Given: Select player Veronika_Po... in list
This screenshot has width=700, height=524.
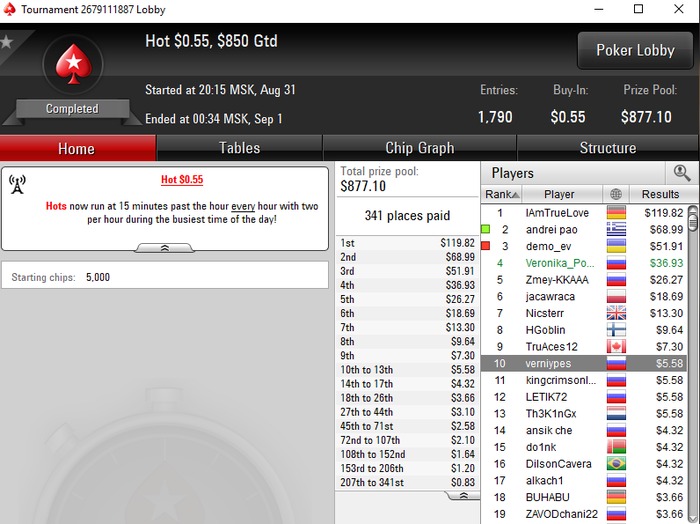Looking at the screenshot, I should tap(583, 263).
